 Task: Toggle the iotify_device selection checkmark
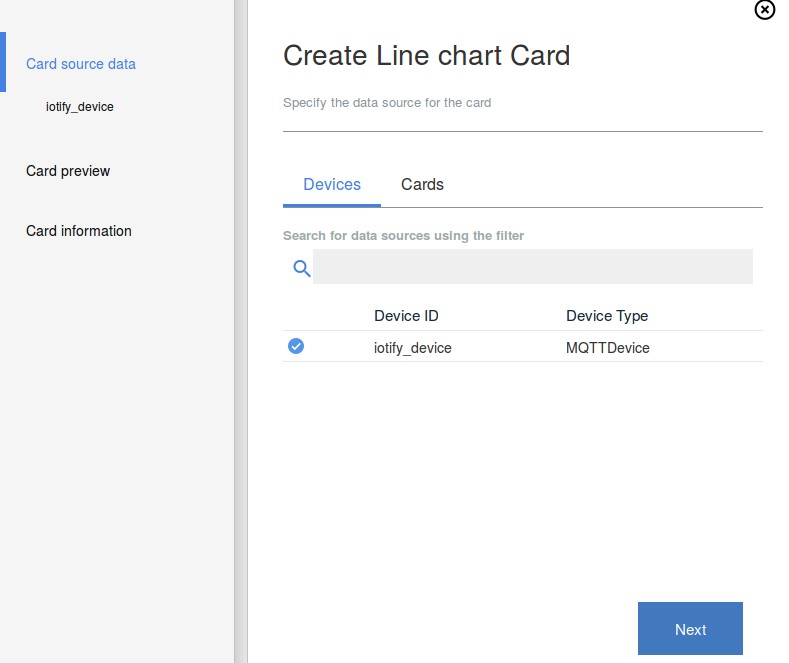click(296, 346)
